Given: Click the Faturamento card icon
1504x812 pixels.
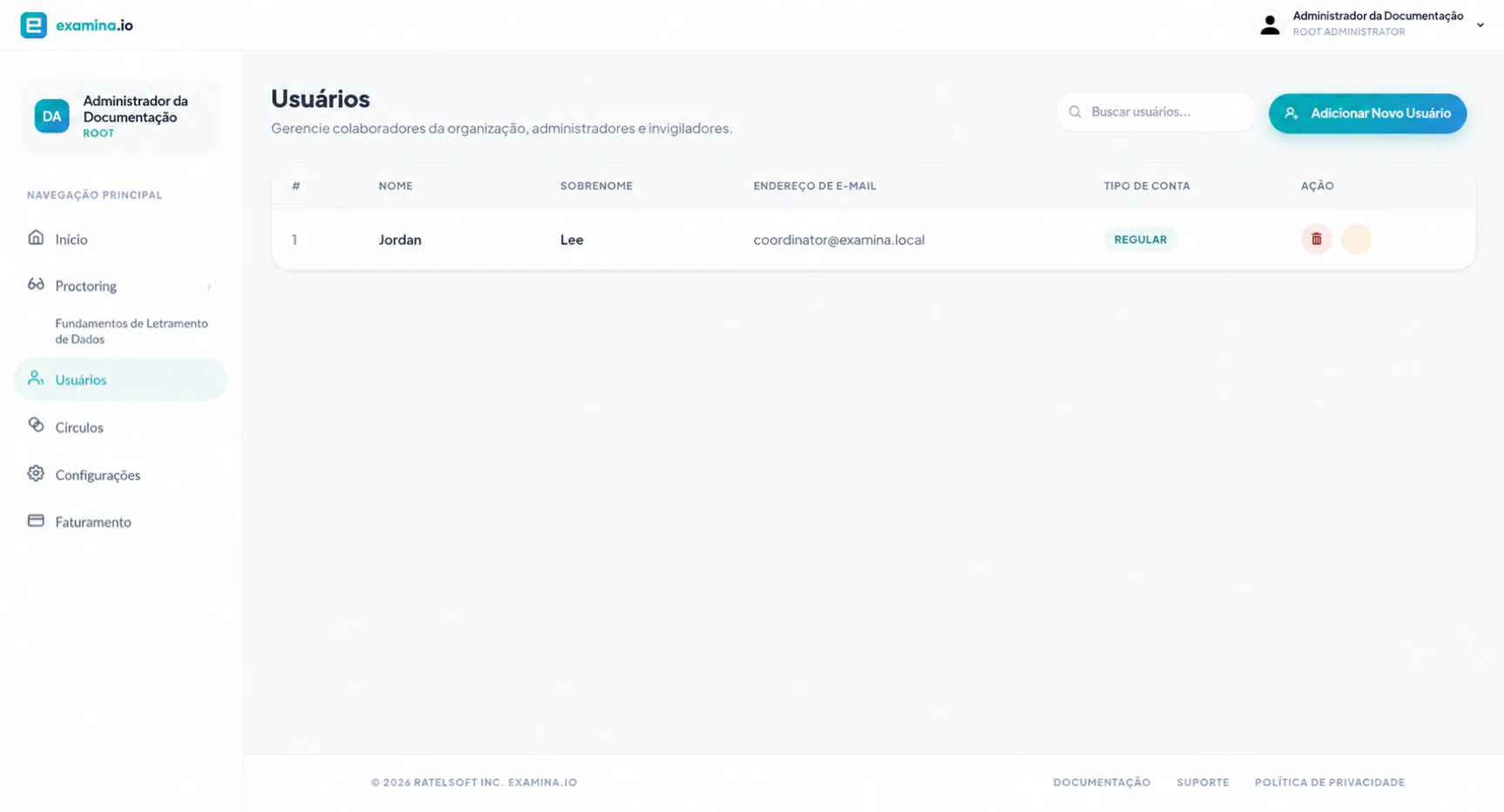Looking at the screenshot, I should (36, 520).
